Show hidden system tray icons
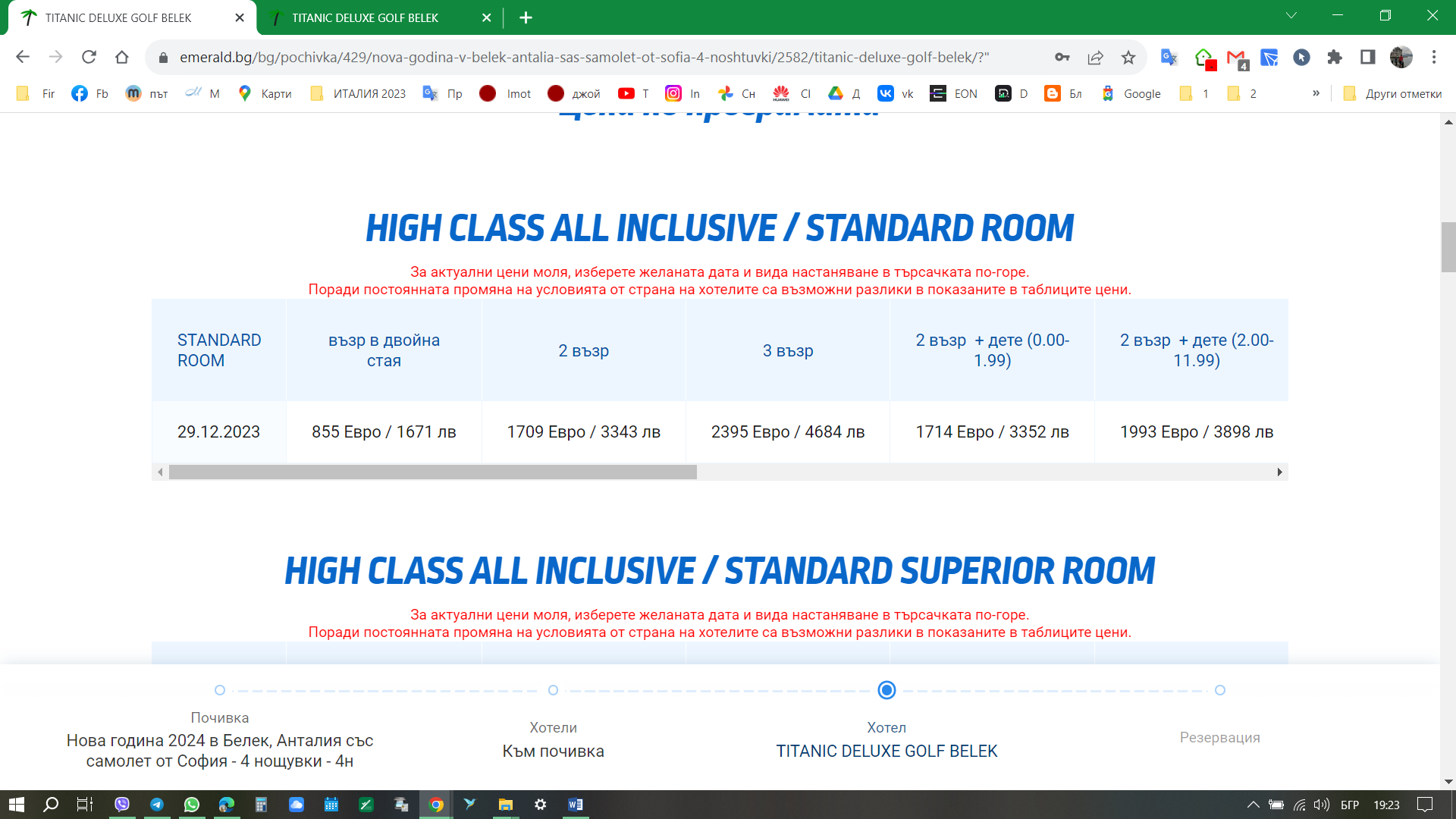1456x819 pixels. [1253, 805]
